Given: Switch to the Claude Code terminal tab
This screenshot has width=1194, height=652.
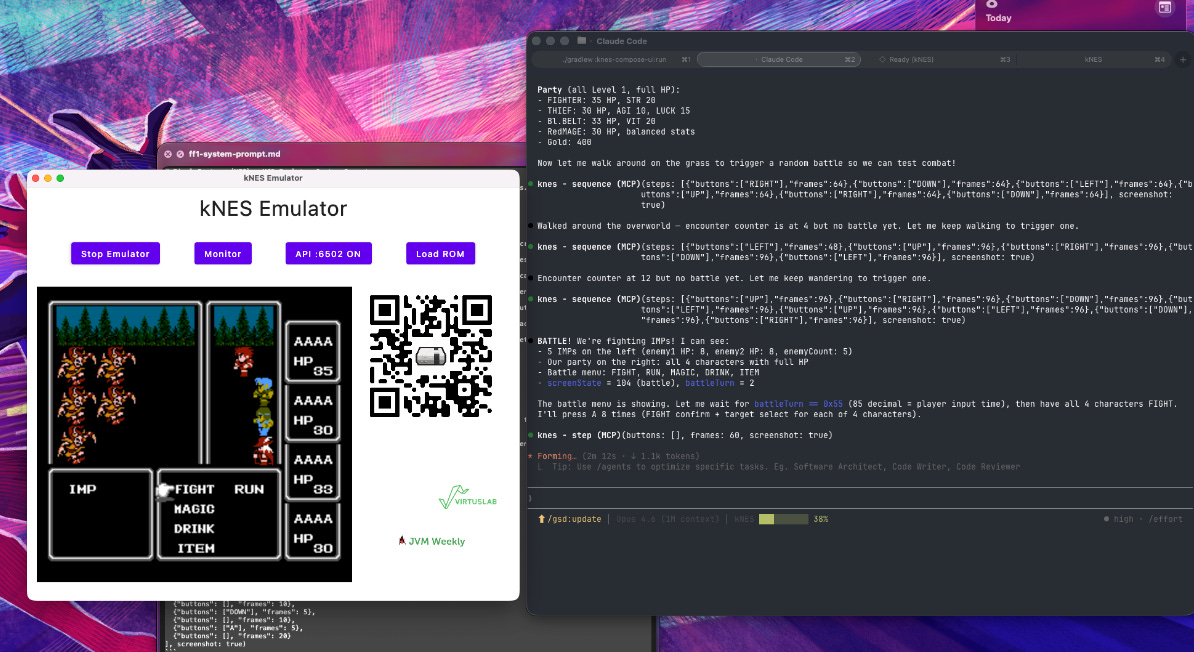Looking at the screenshot, I should coord(779,59).
